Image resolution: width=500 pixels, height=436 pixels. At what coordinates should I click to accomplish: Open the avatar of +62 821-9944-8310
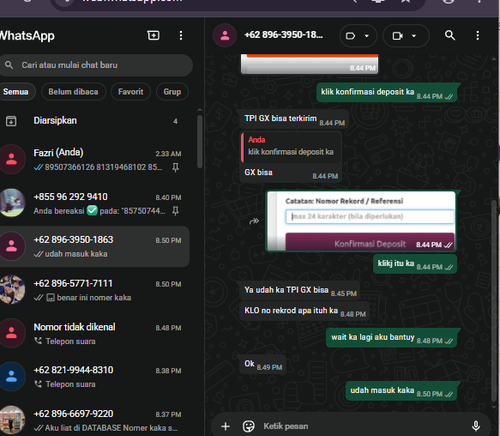12,377
